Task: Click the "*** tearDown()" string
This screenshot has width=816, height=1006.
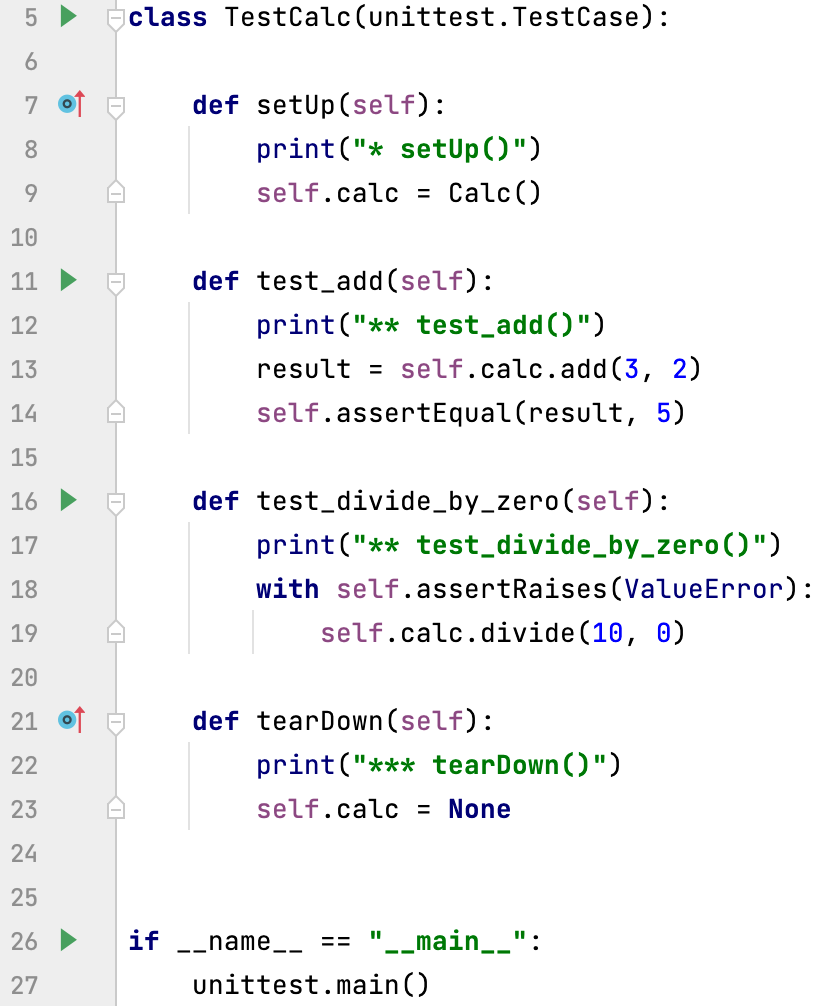Action: [x=479, y=765]
